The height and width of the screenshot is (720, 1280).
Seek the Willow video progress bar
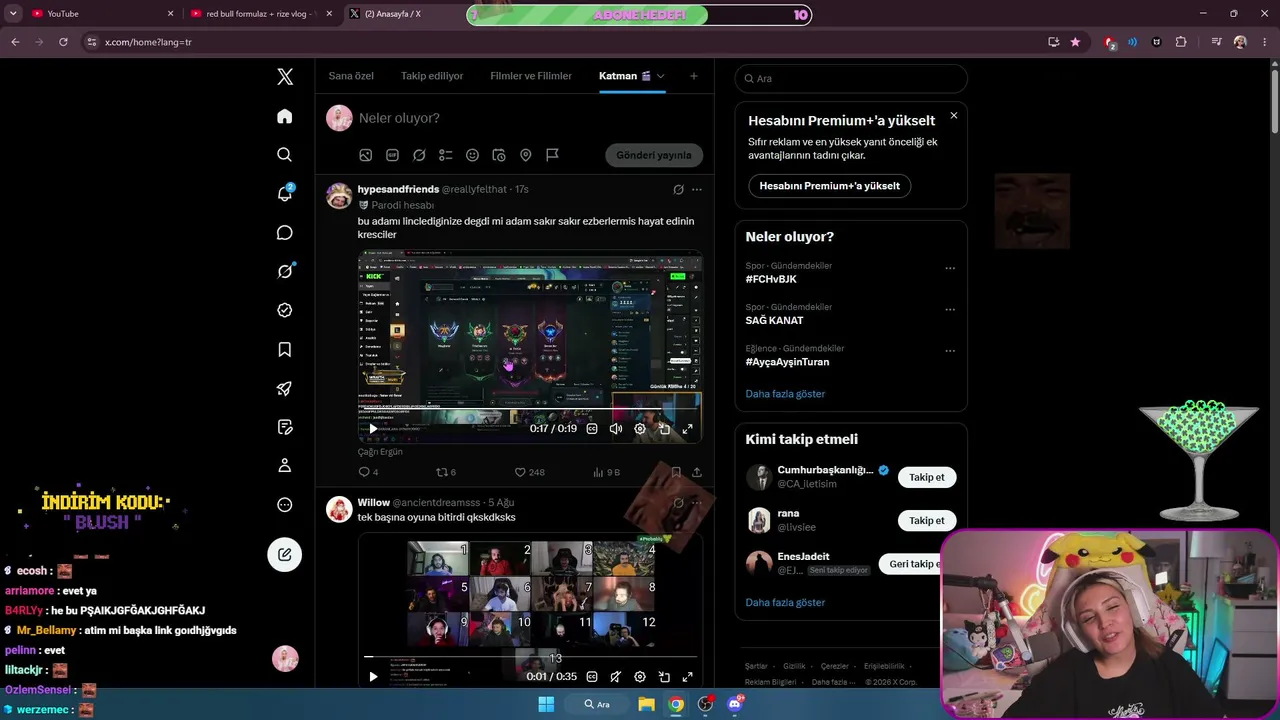pyautogui.click(x=530, y=657)
